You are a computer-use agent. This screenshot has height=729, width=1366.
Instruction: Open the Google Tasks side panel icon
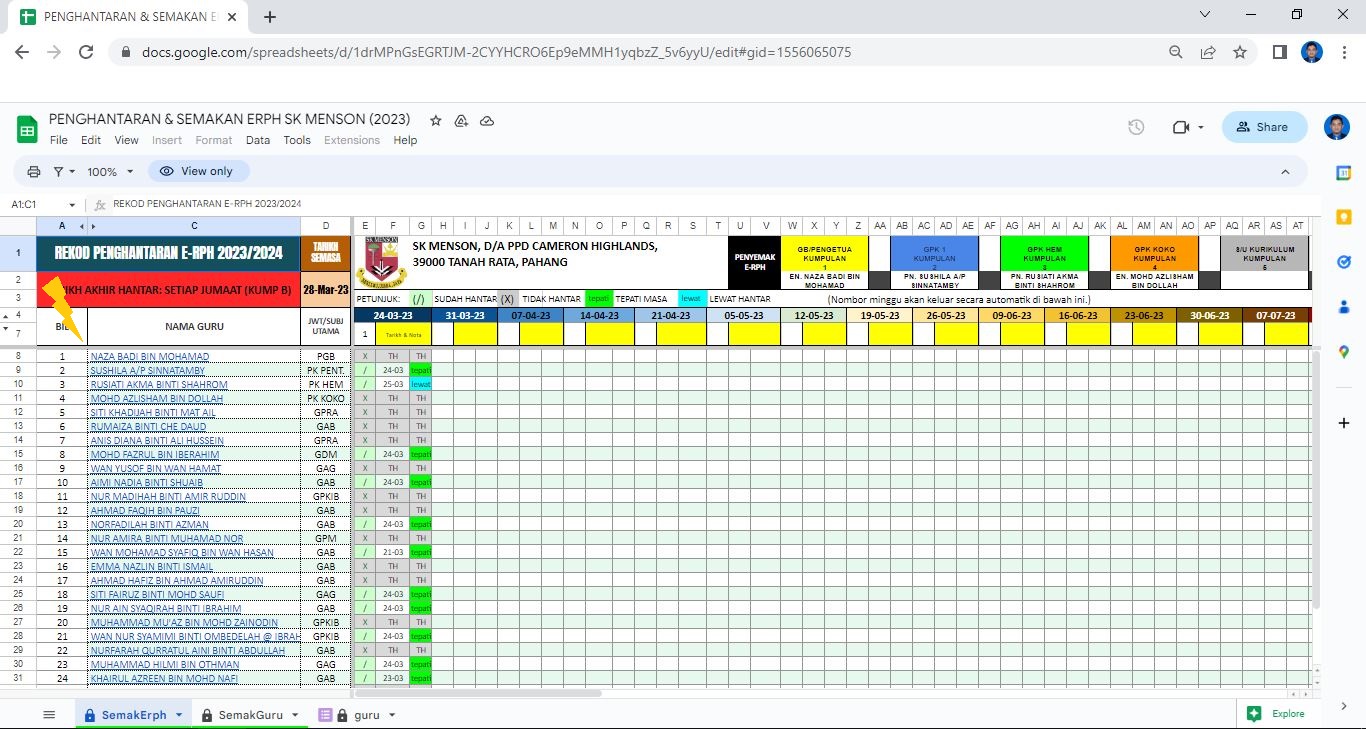(1344, 261)
